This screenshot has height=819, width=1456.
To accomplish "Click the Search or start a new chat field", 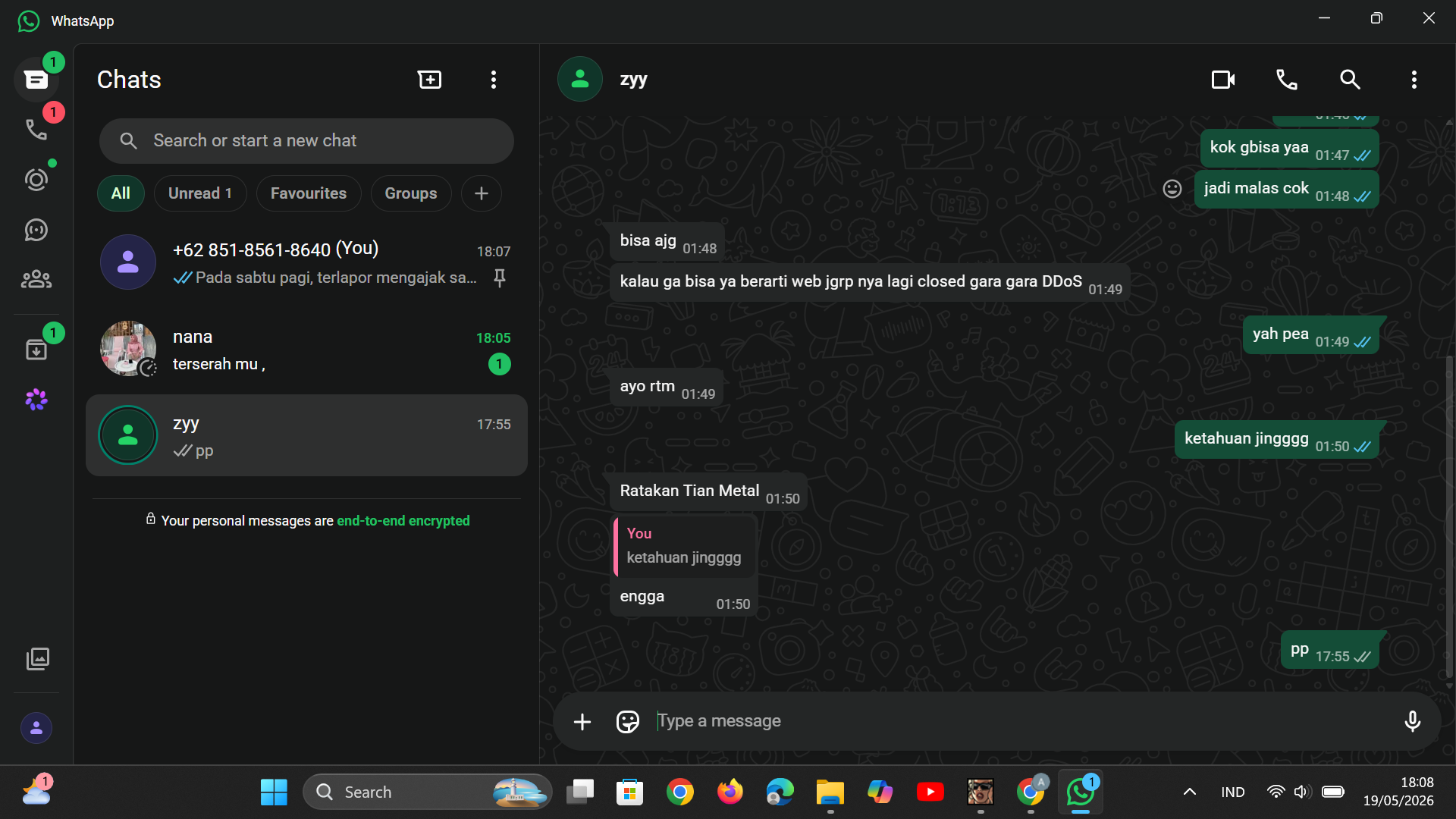I will 306,141.
